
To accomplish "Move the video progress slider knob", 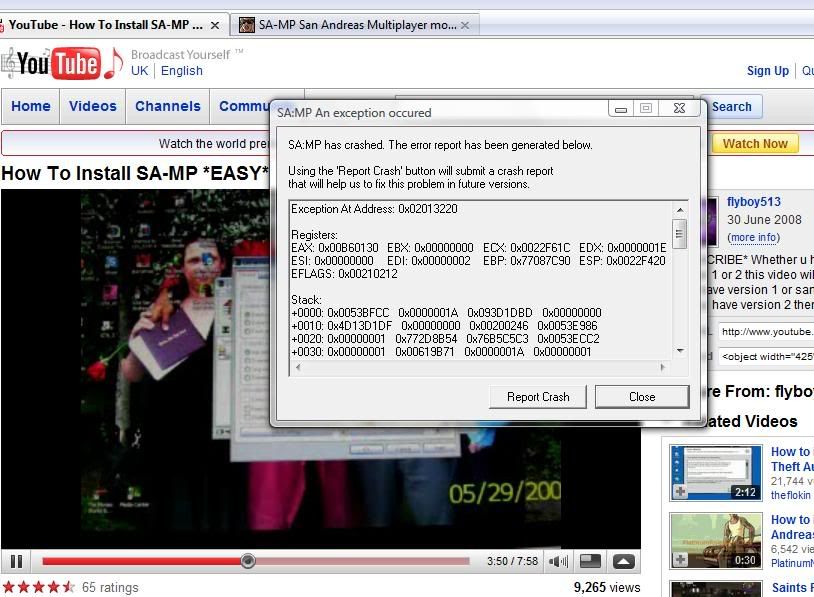I will click(248, 561).
